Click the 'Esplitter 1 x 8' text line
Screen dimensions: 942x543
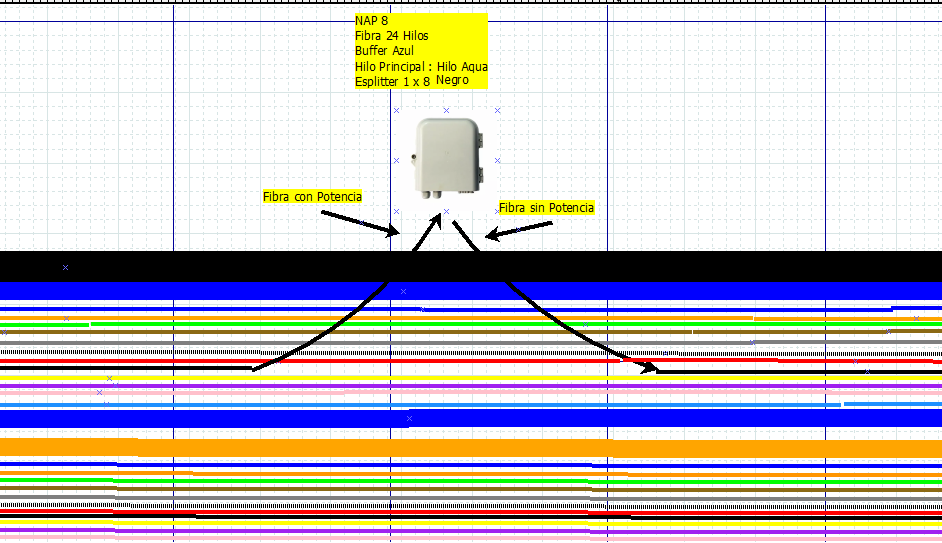392,81
